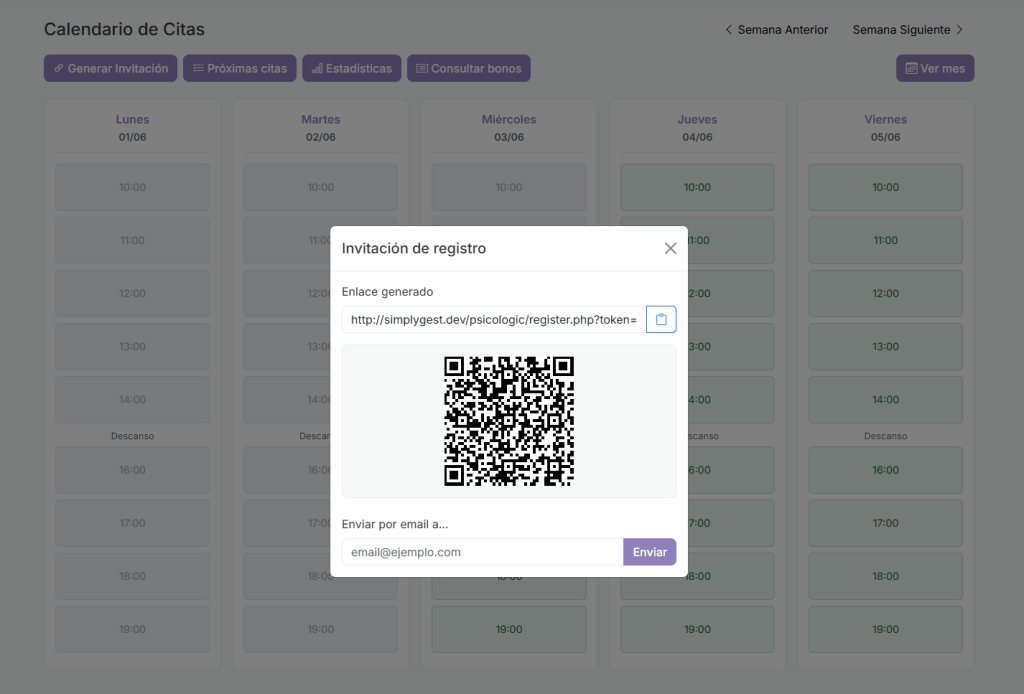The width and height of the screenshot is (1024, 694).
Task: Select Viernes 12:00 slot
Action: pos(886,293)
